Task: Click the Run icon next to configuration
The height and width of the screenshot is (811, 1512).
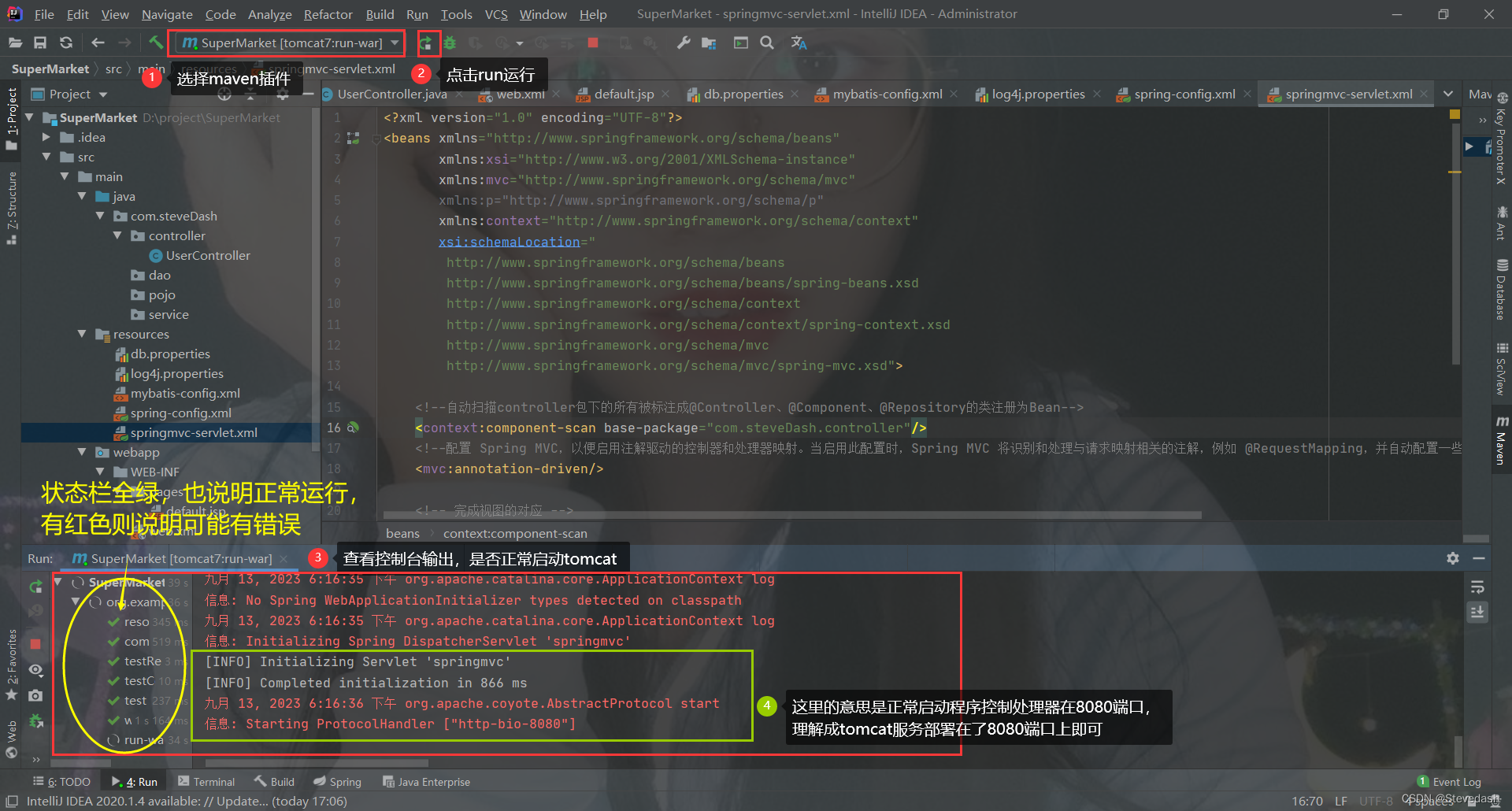Action: click(x=425, y=43)
